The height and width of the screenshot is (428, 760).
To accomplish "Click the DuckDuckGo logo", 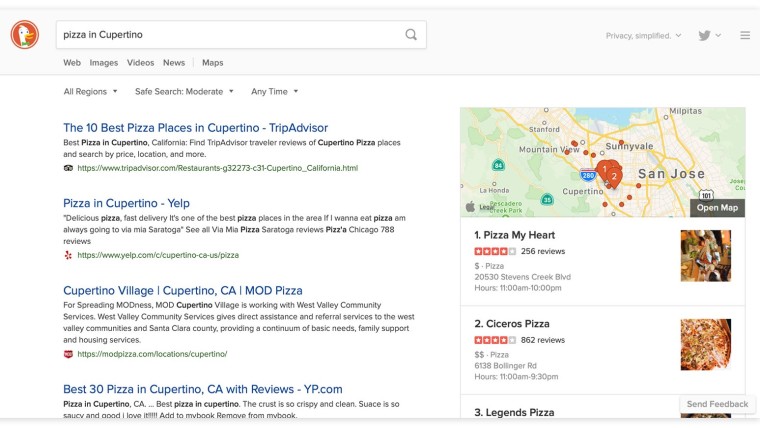I will (25, 35).
